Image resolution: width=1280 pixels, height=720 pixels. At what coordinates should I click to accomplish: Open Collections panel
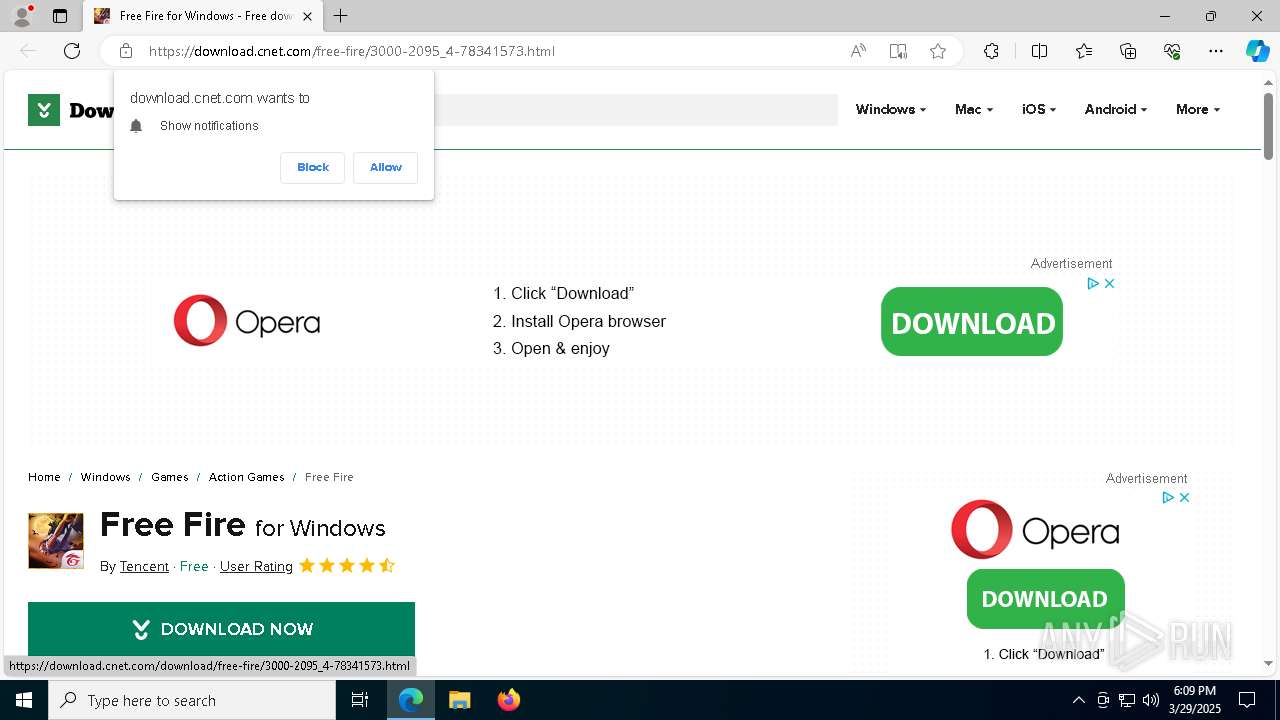point(1128,51)
